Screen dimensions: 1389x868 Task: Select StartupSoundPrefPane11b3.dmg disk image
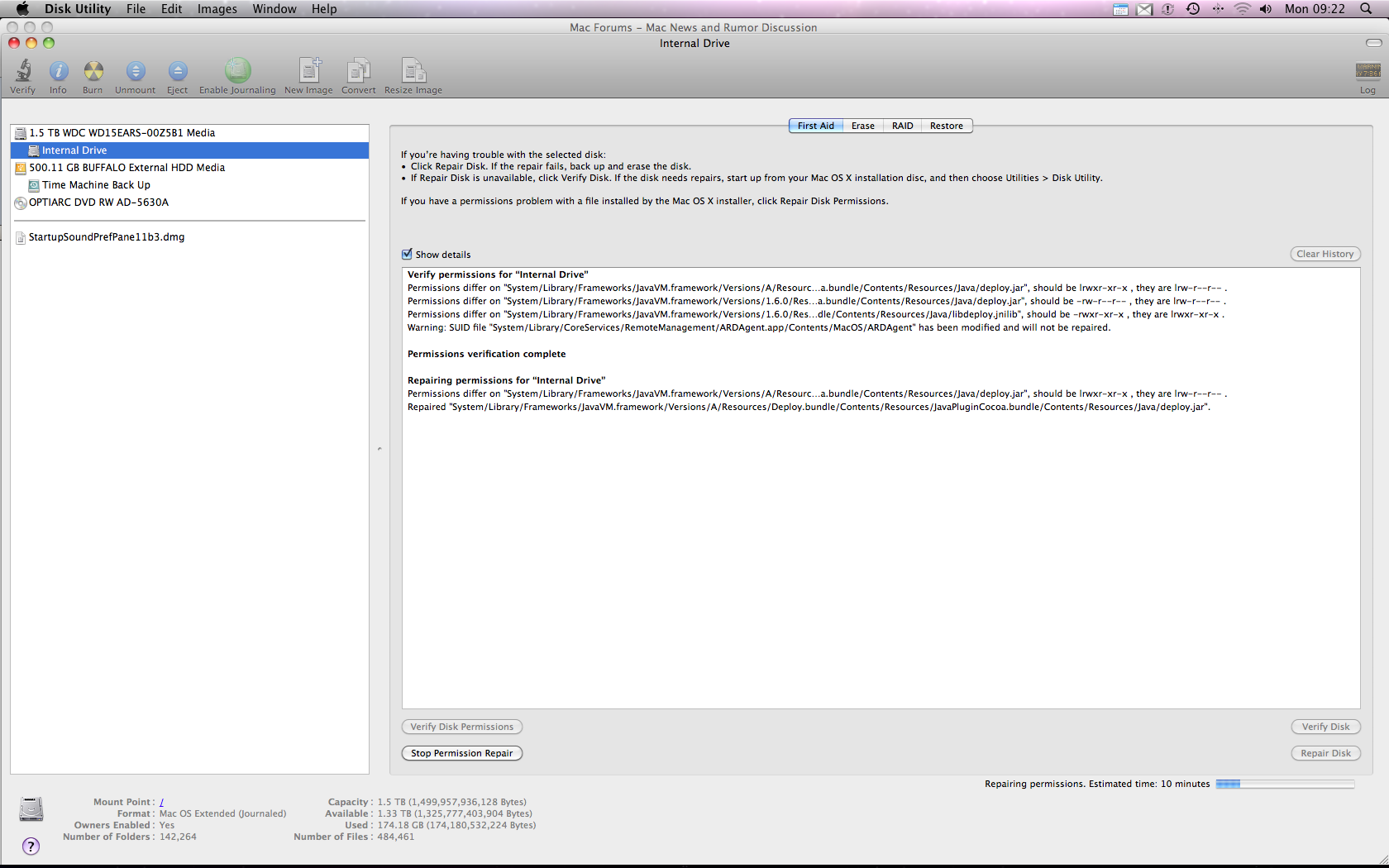(x=190, y=237)
